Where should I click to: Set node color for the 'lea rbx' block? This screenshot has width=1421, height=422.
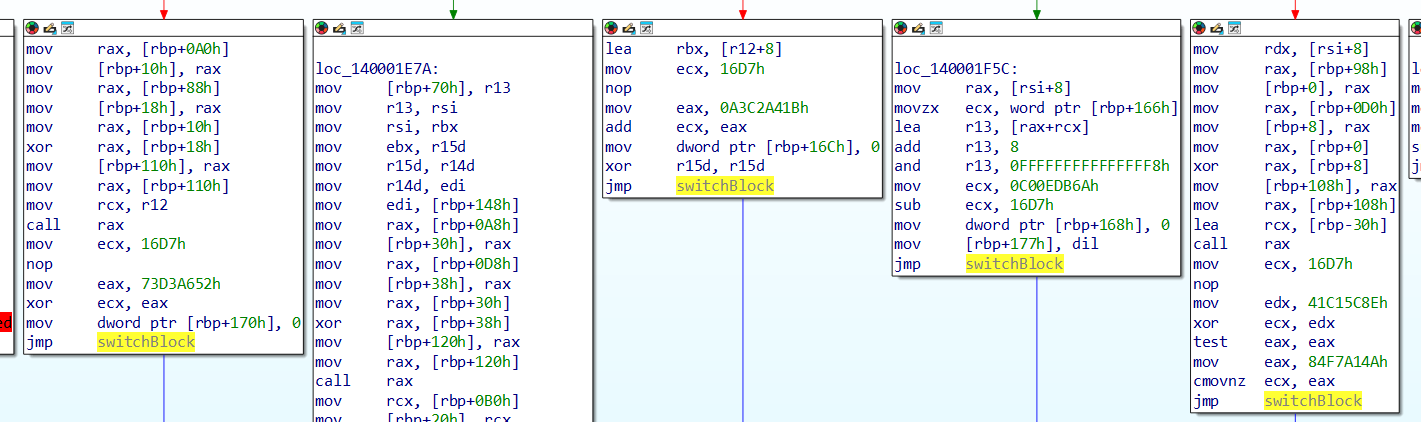tap(612, 28)
